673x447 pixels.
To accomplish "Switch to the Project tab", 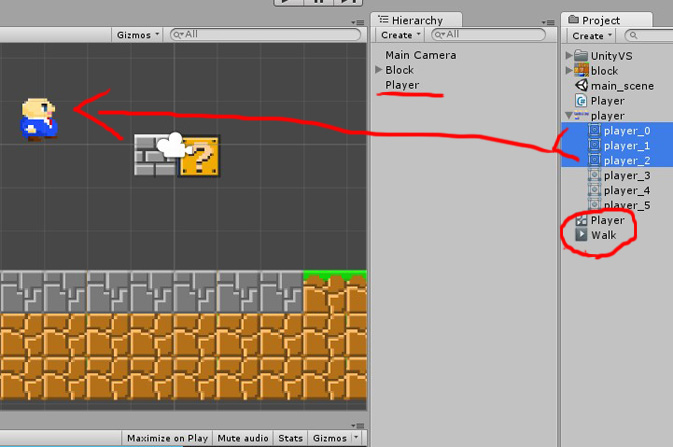I will pyautogui.click(x=606, y=20).
